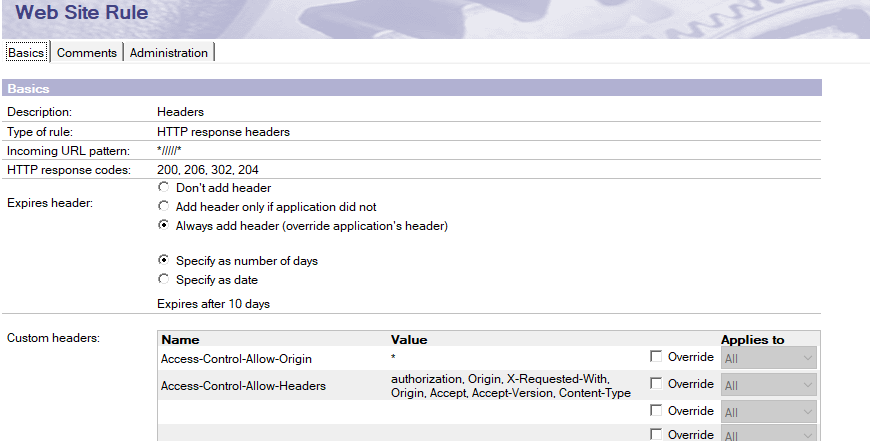
Task: Pick "Specify as number of days" option
Action: click(164, 260)
